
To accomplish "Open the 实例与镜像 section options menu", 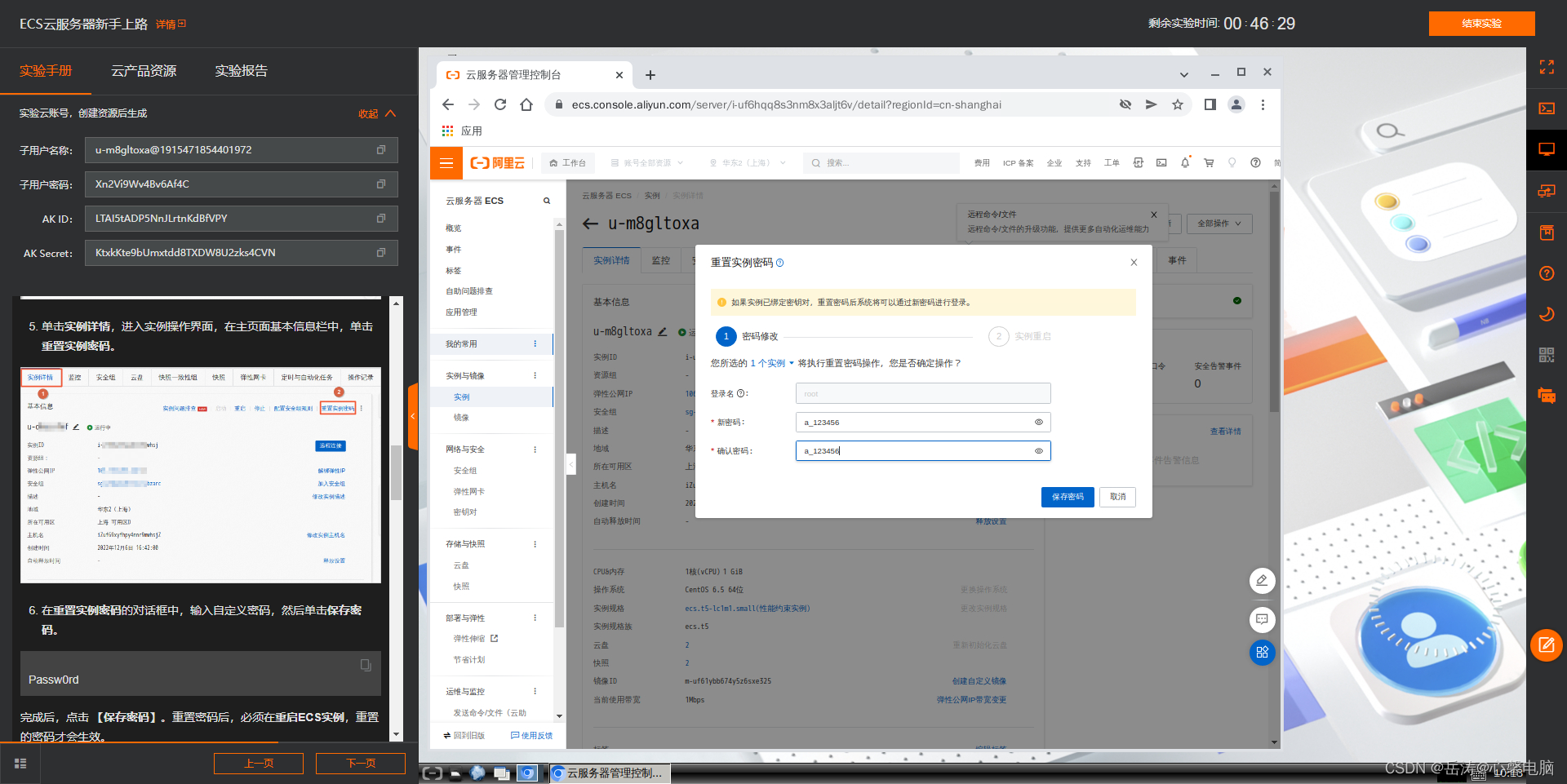I will pos(535,376).
